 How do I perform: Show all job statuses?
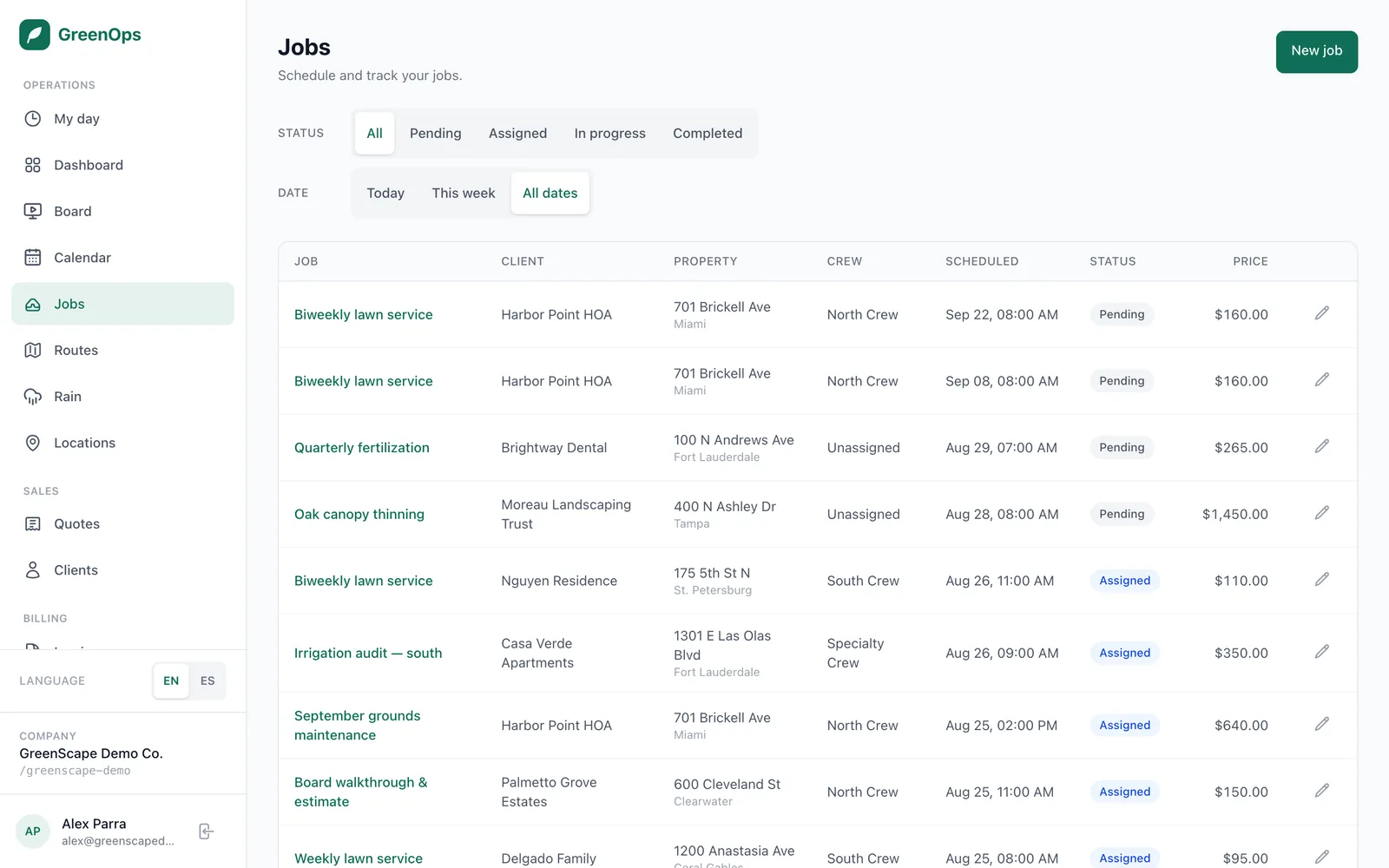(x=374, y=133)
